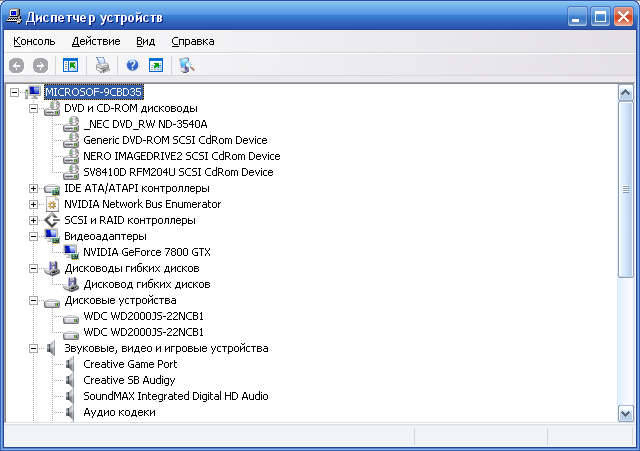Select the MICROSOF-9CBD35 computer name
The image size is (640, 451).
coord(93,92)
